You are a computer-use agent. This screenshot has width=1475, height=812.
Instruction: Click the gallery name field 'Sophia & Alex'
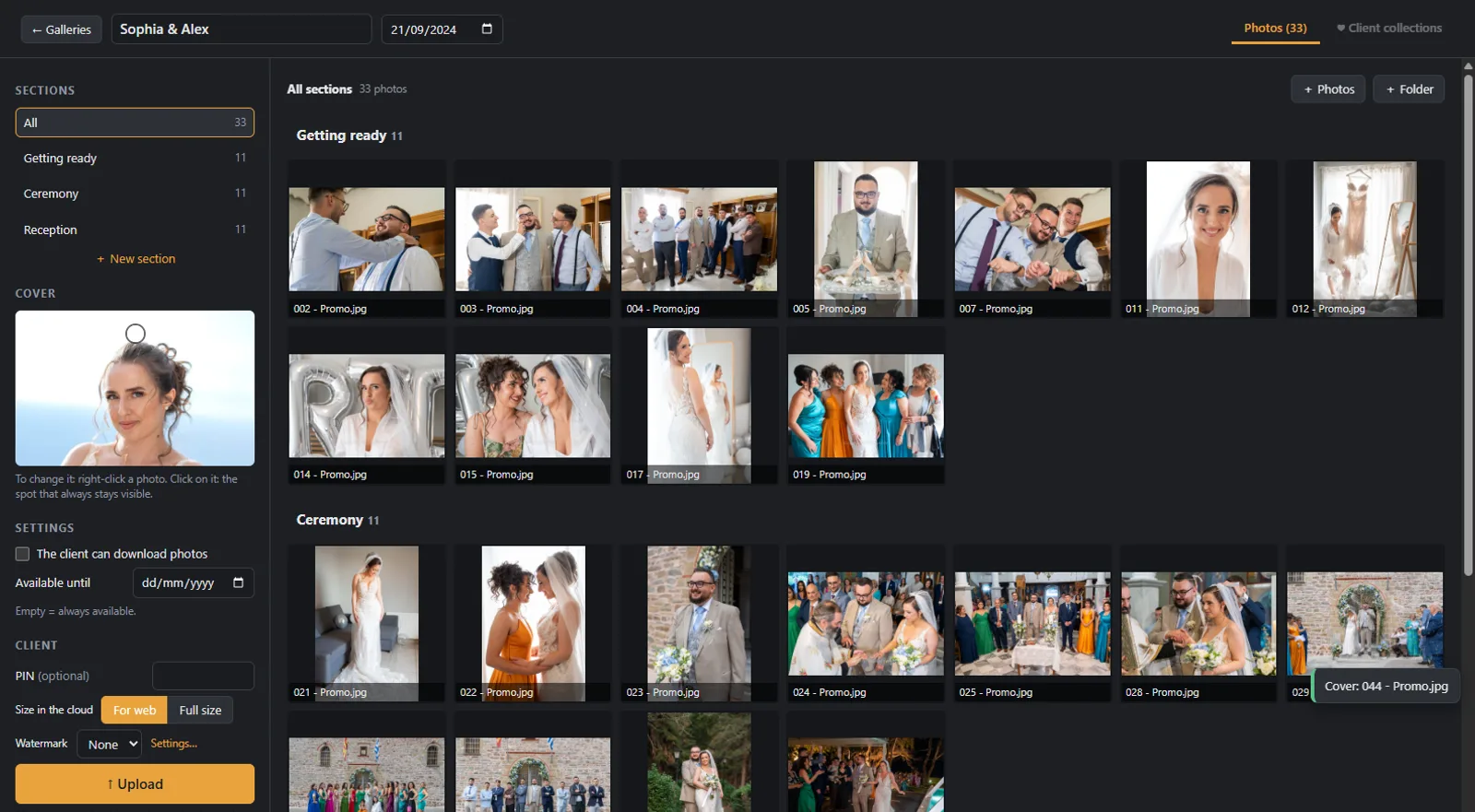(242, 29)
